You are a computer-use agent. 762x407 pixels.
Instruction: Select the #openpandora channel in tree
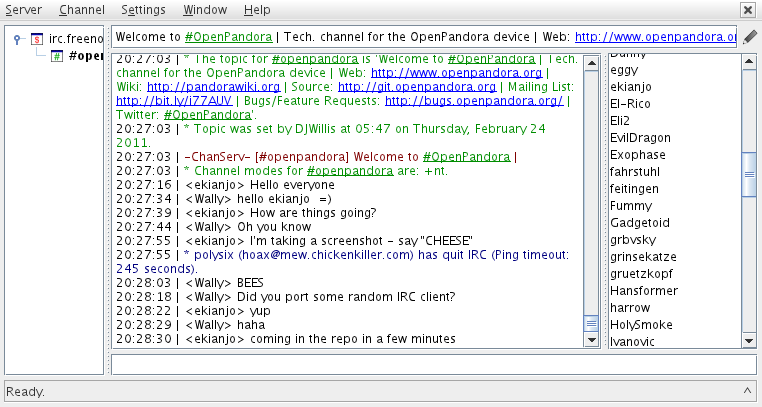point(86,56)
